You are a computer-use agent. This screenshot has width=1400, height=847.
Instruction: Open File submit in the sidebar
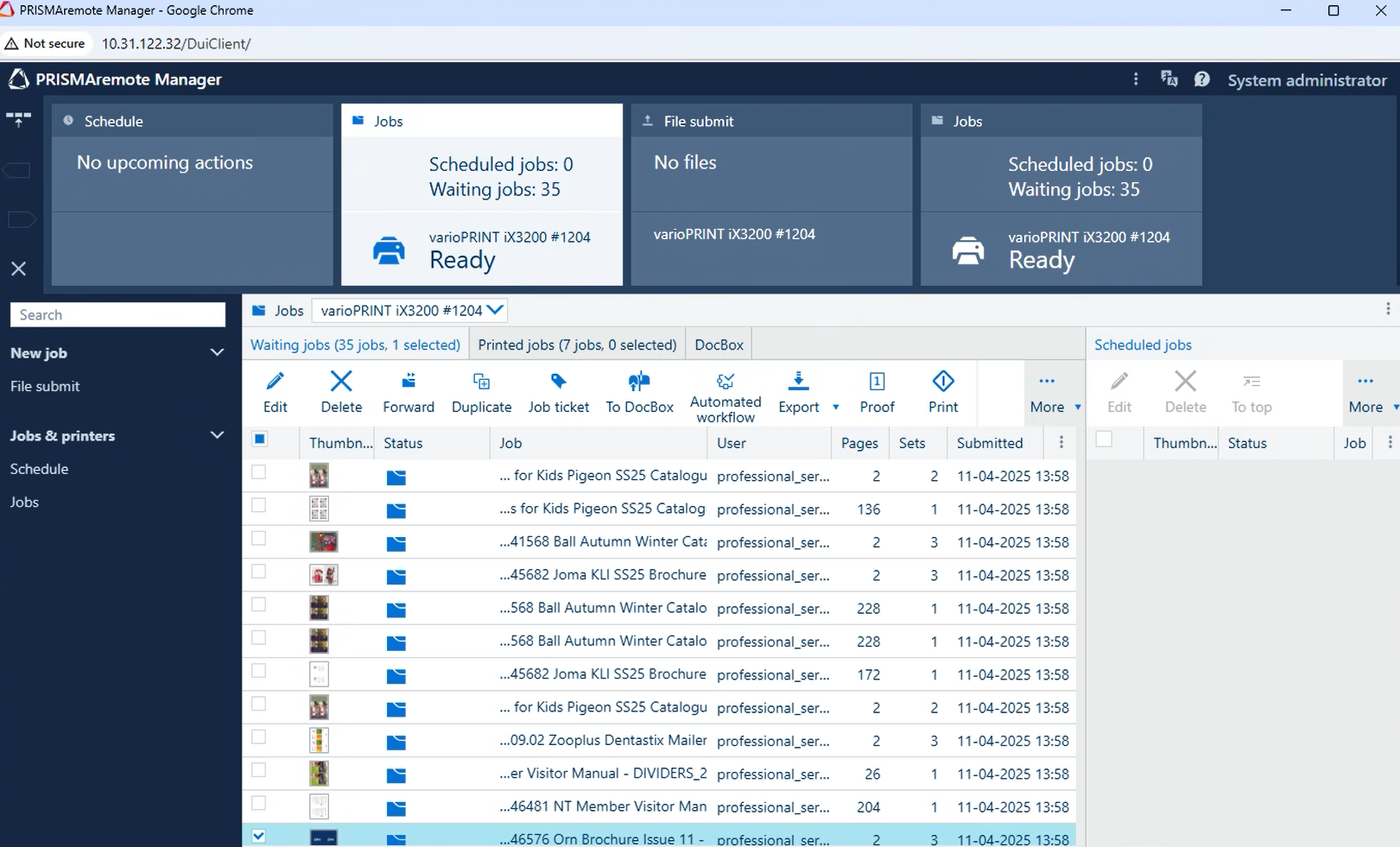coord(45,386)
